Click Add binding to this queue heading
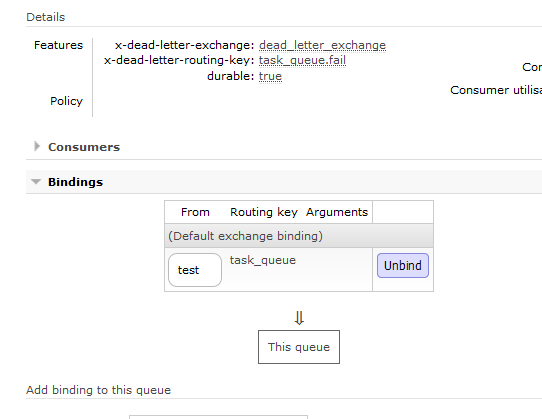The width and height of the screenshot is (542, 419). click(99, 390)
